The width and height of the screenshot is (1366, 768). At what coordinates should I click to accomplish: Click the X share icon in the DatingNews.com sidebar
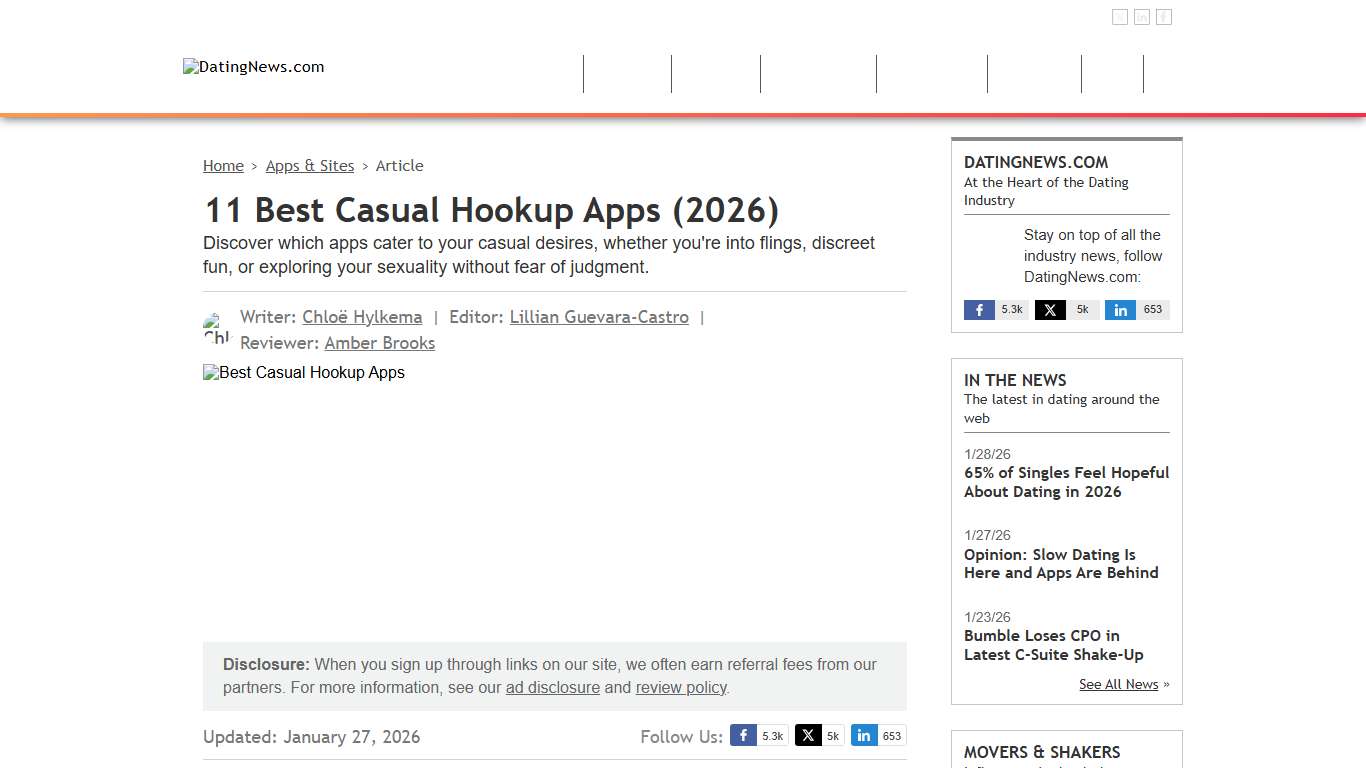1065,310
